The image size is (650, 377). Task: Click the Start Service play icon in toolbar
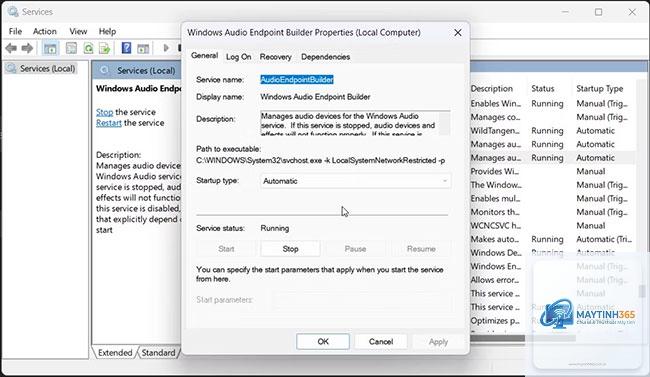tap(166, 48)
